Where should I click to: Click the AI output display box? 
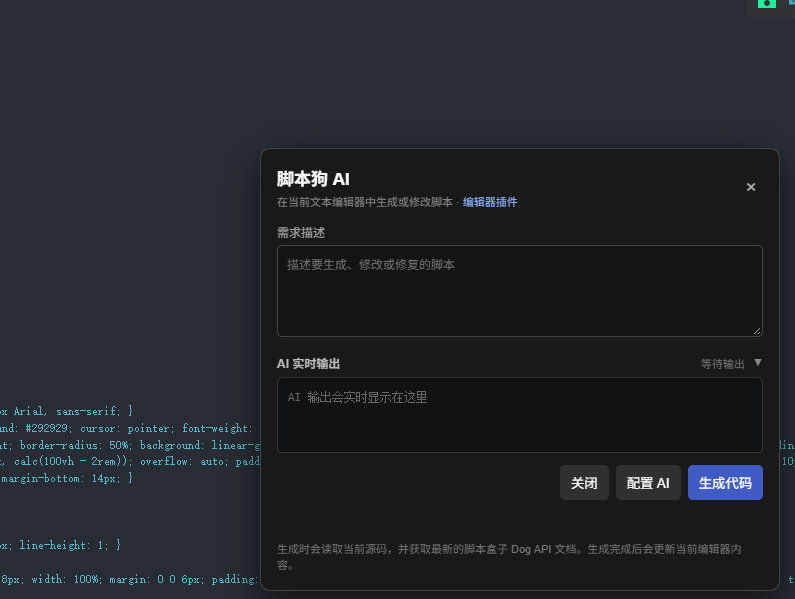(x=520, y=415)
